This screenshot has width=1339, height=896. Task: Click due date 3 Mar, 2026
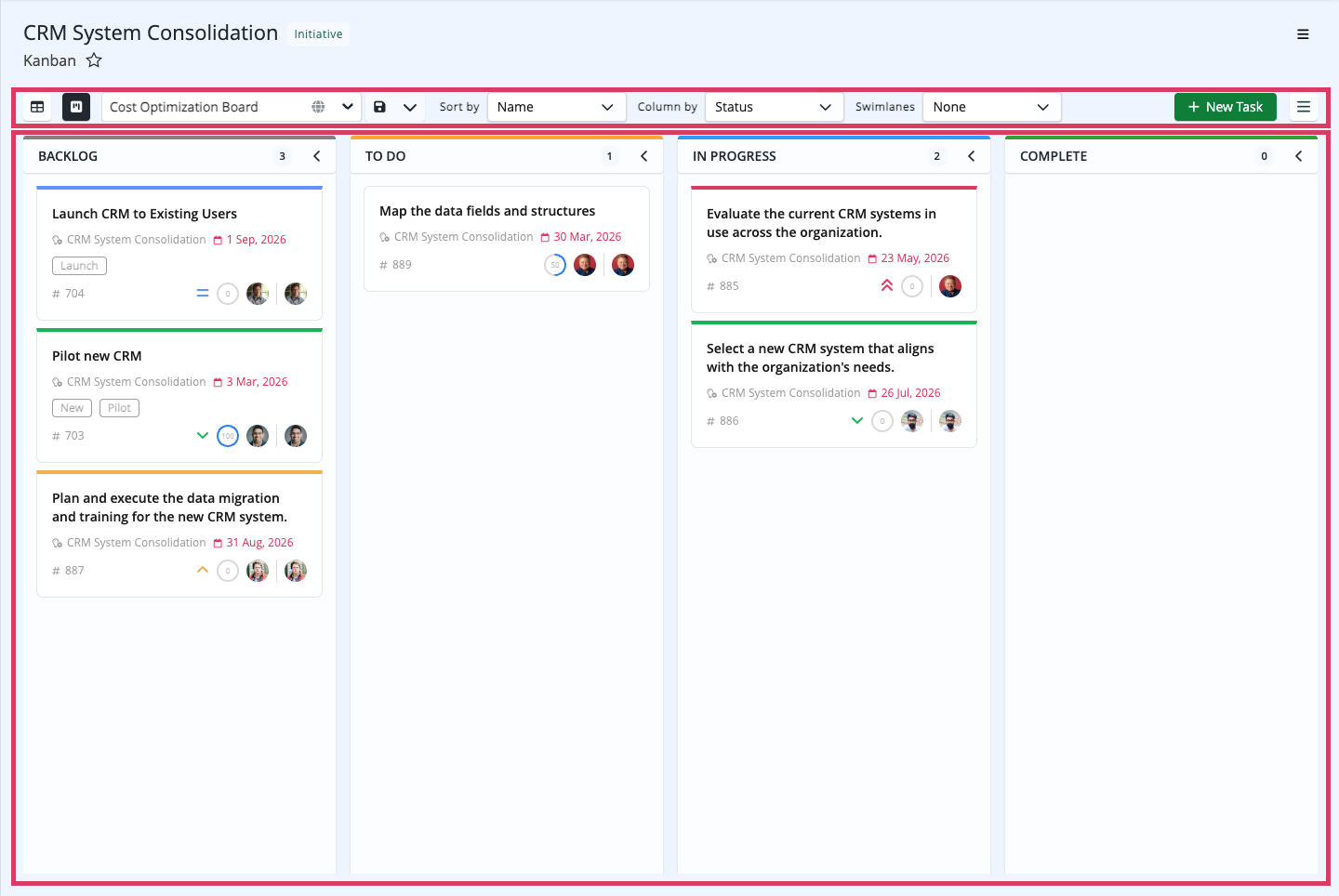tap(251, 382)
